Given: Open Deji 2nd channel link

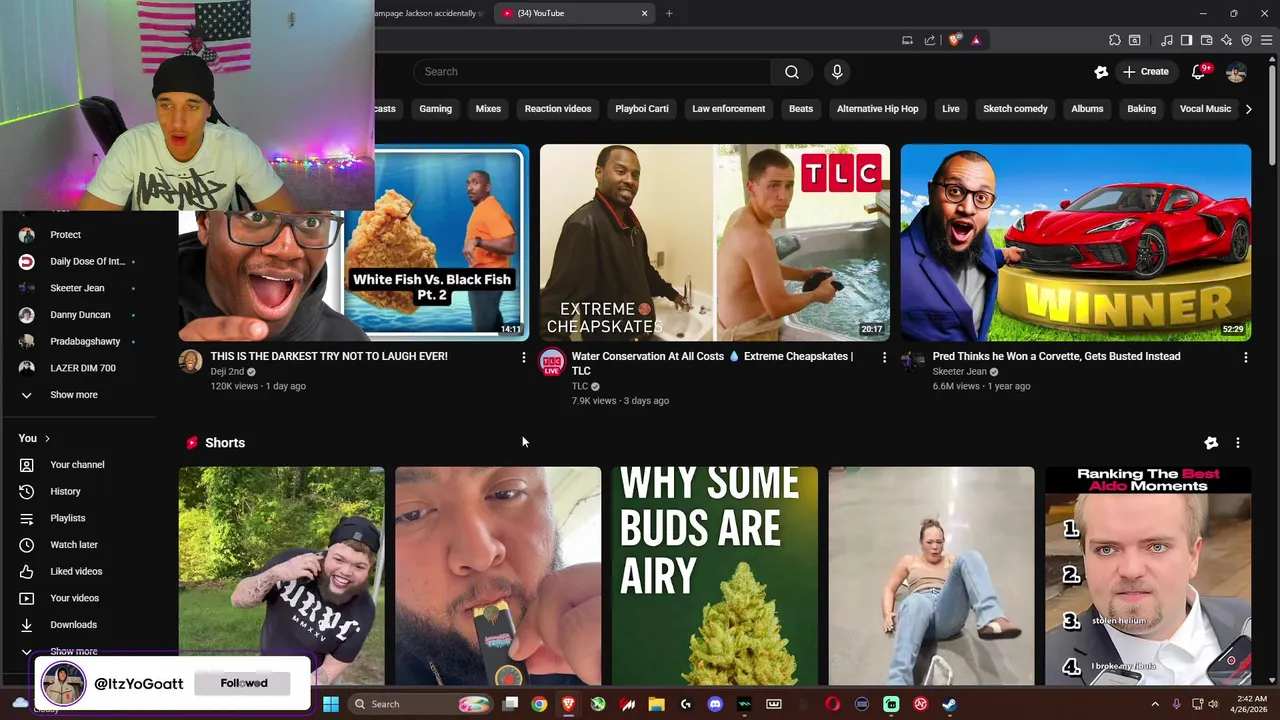Looking at the screenshot, I should coord(227,372).
